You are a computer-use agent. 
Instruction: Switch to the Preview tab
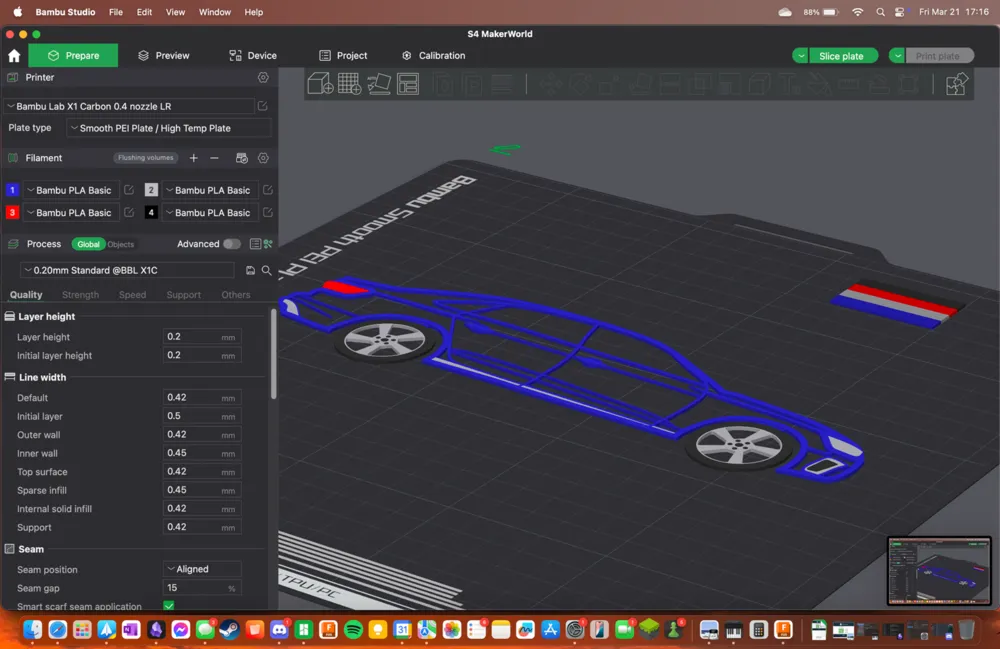pyautogui.click(x=164, y=55)
